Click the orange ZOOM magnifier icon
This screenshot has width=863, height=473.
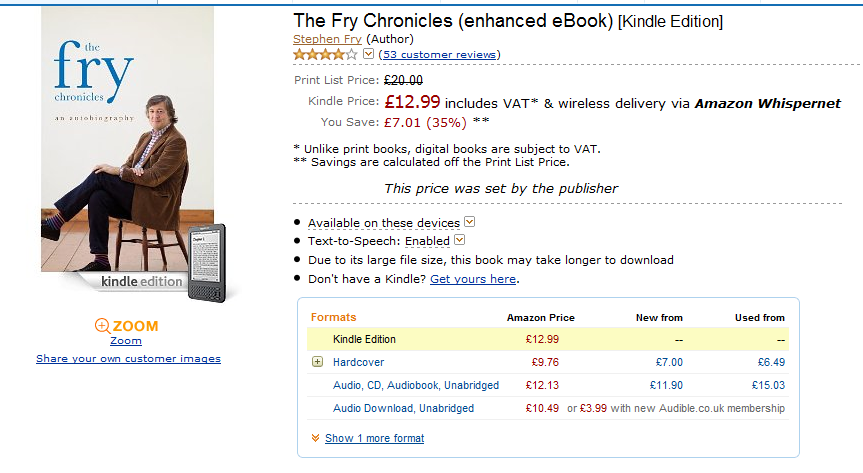[x=102, y=325]
